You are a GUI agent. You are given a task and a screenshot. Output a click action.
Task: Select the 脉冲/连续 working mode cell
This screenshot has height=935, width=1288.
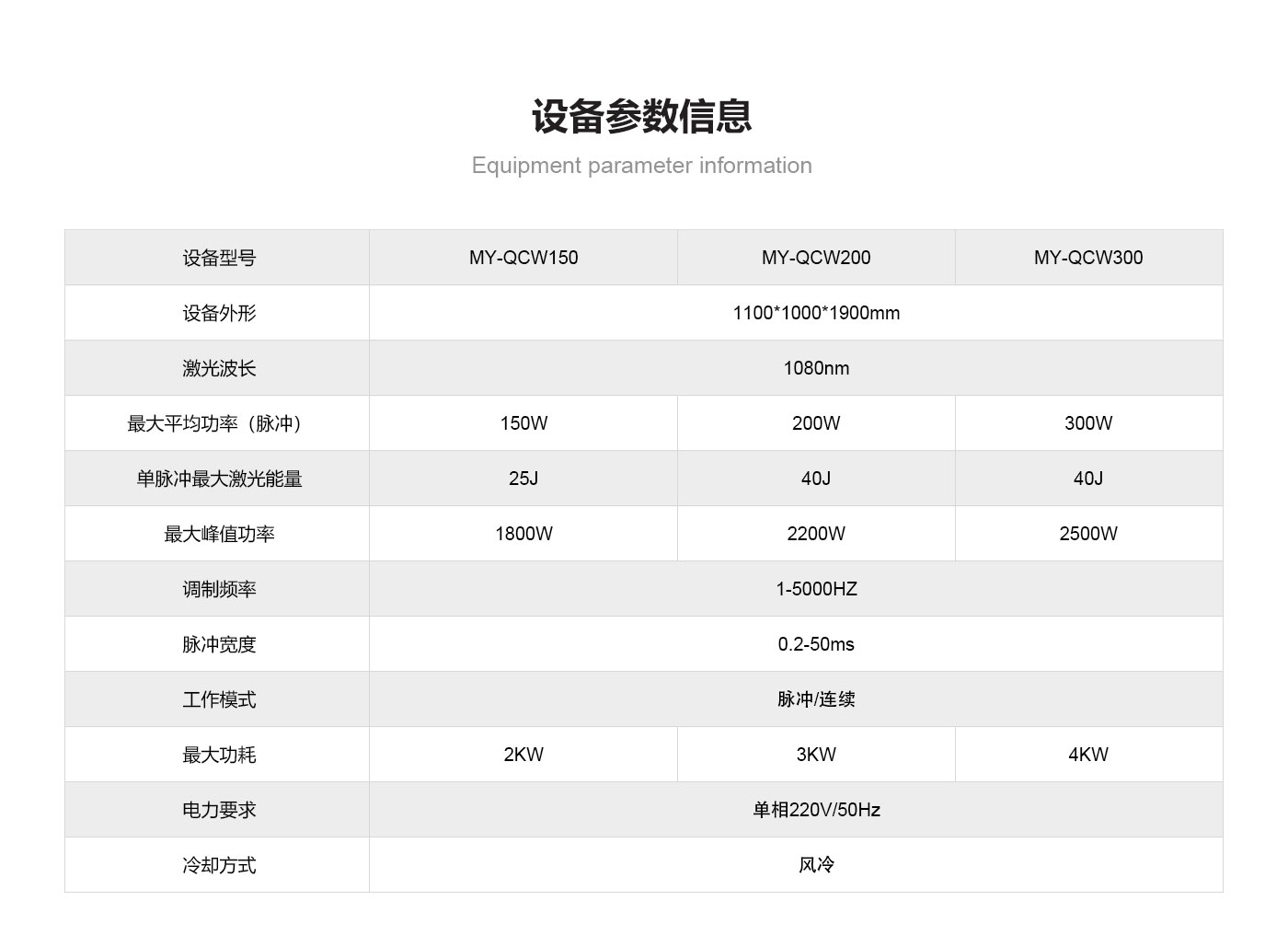pyautogui.click(x=815, y=699)
